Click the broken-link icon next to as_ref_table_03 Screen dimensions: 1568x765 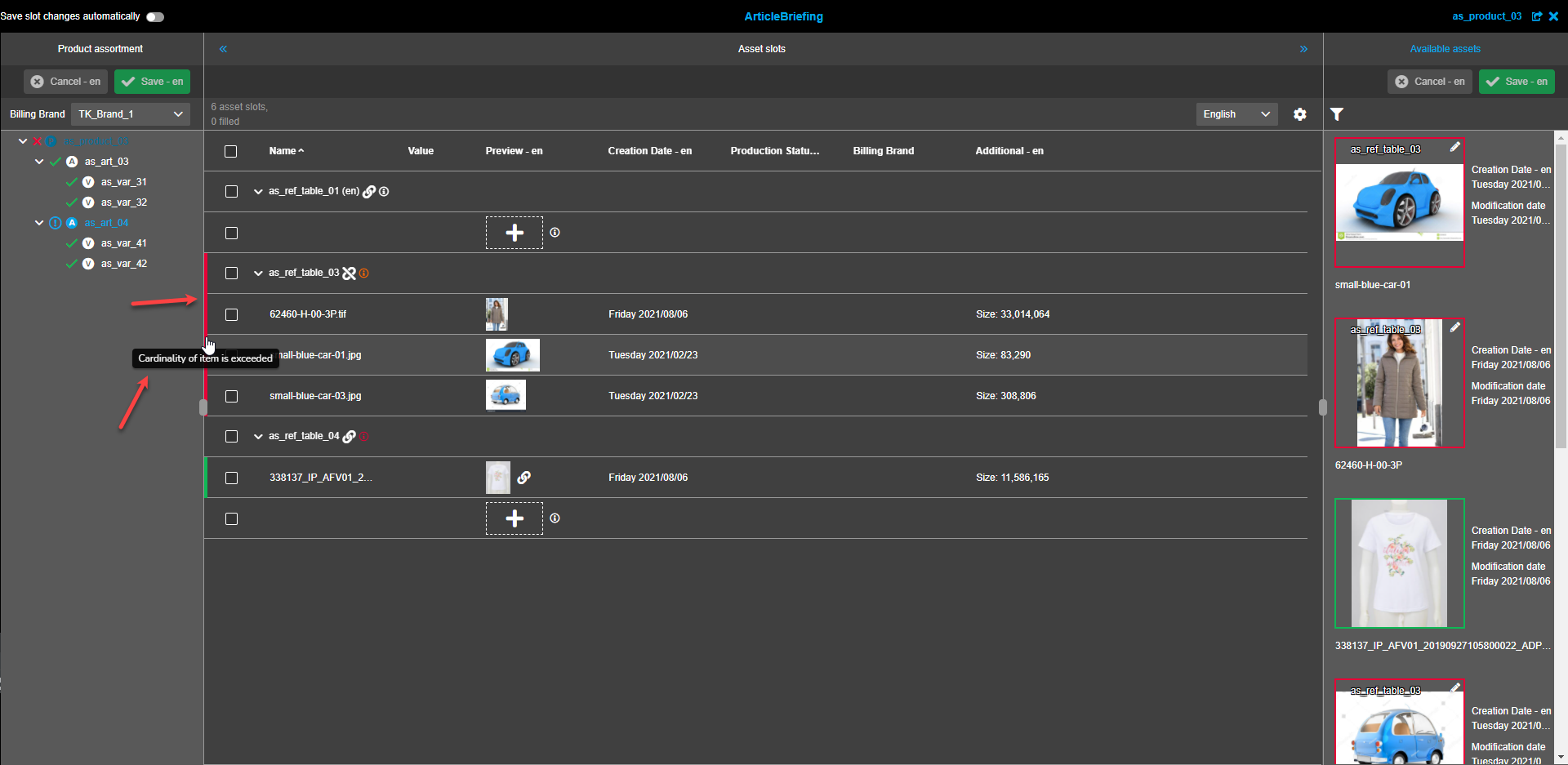[x=350, y=273]
